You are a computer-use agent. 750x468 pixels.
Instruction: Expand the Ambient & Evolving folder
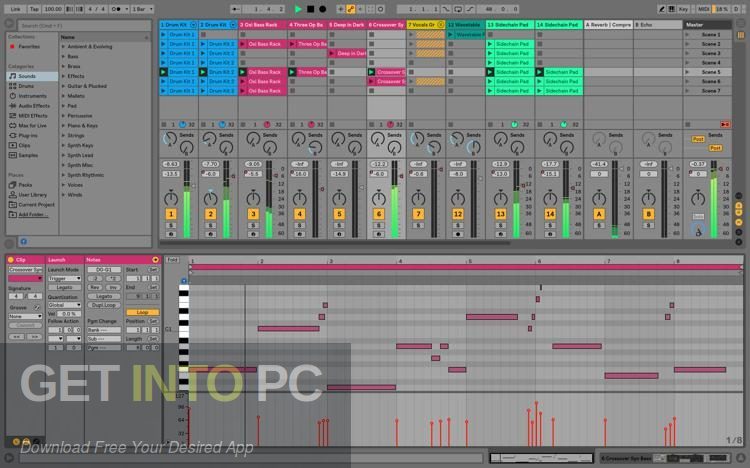[x=63, y=47]
